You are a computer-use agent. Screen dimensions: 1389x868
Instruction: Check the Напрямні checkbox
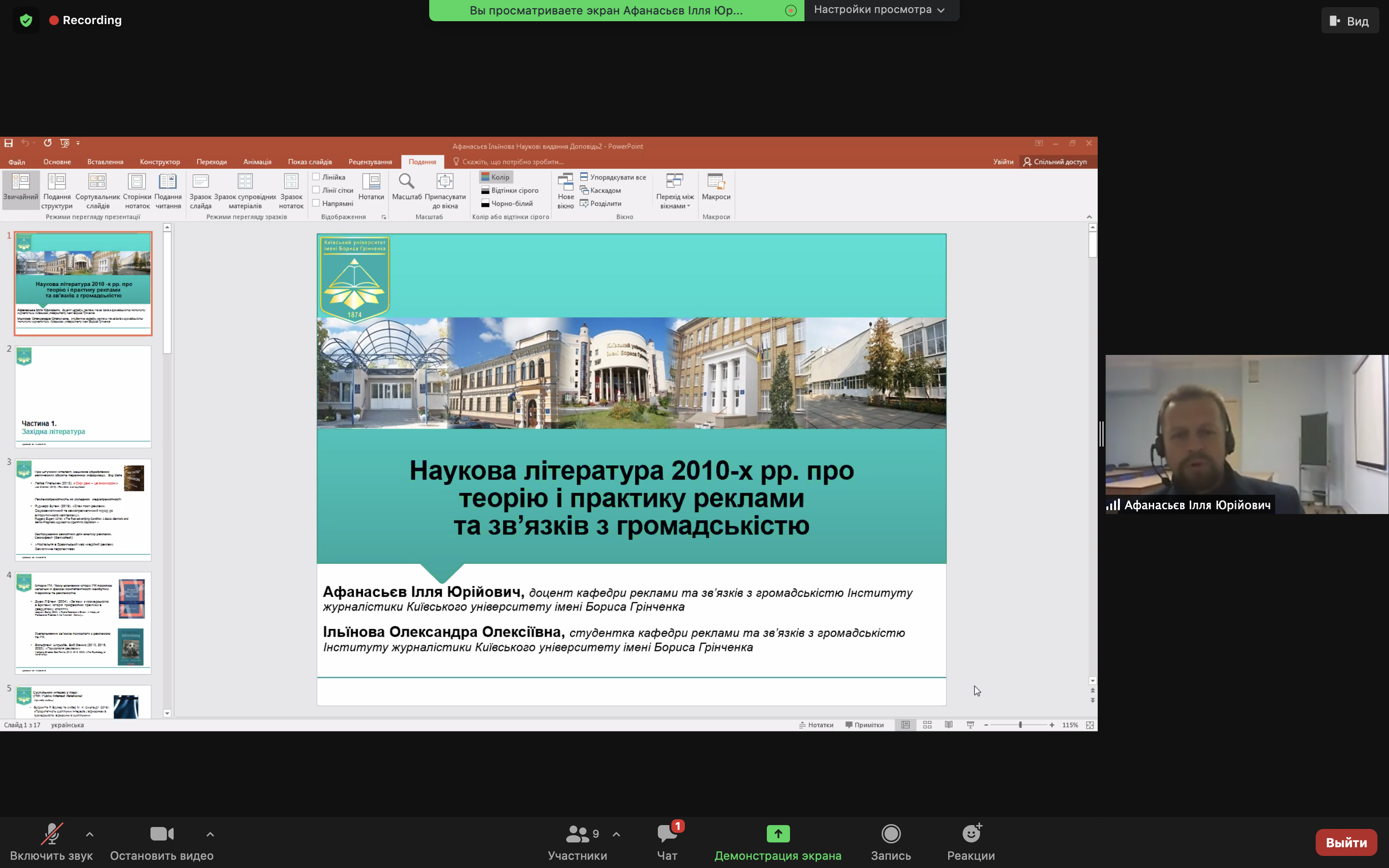[316, 203]
